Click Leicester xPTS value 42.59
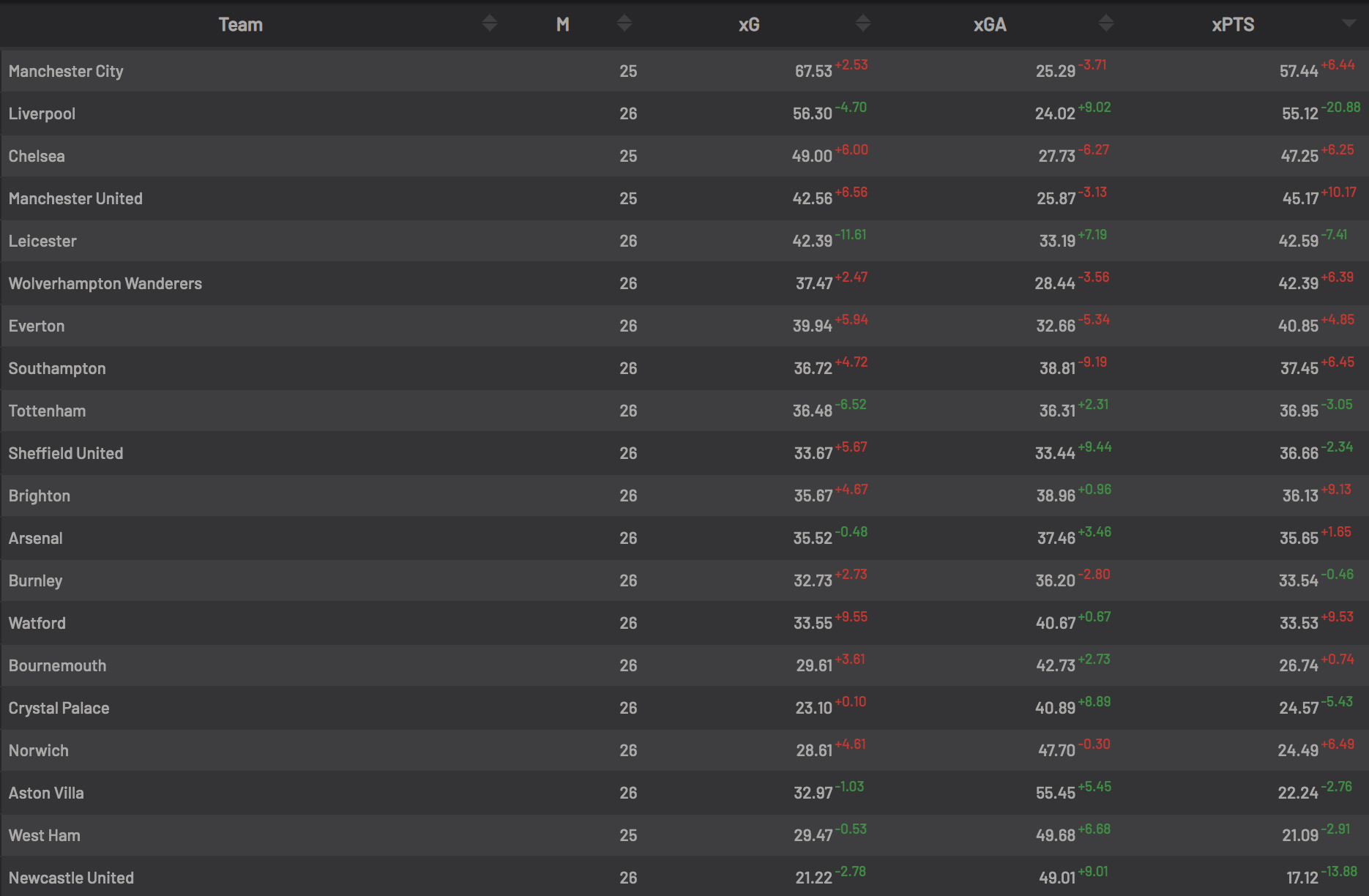Image resolution: width=1369 pixels, height=896 pixels. [1299, 241]
